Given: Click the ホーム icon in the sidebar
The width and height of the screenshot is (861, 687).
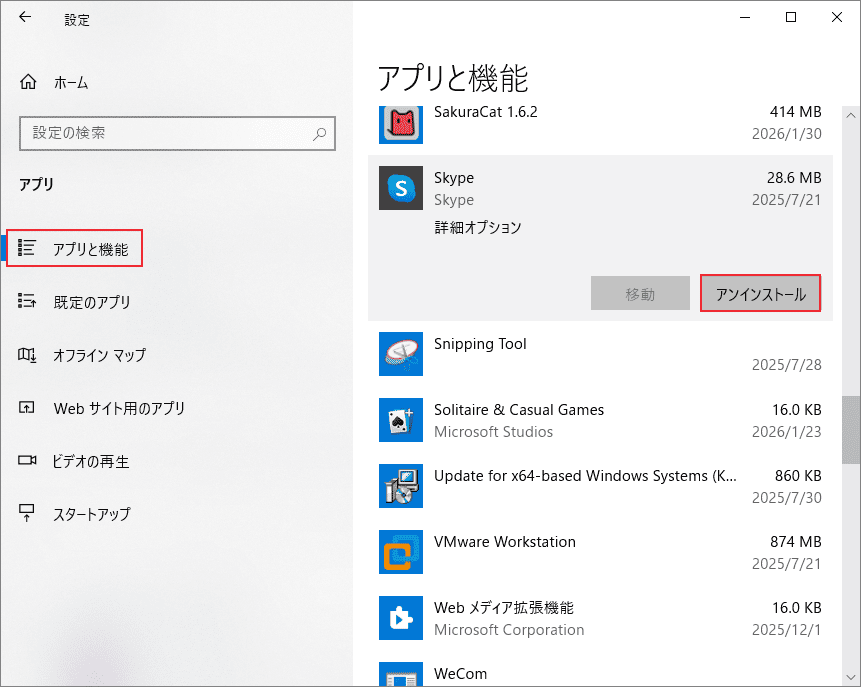Looking at the screenshot, I should pyautogui.click(x=28, y=82).
